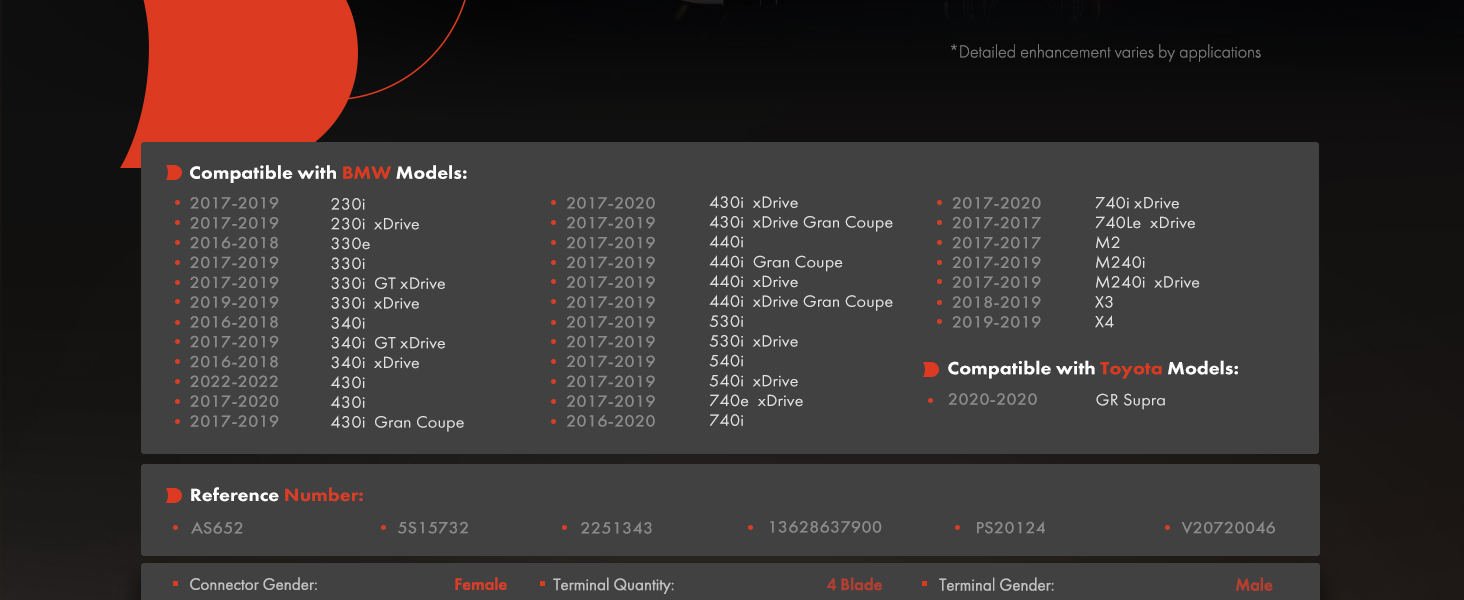Screen dimensions: 1464x600
Task: Click the "330e" model entry
Action: [x=351, y=243]
